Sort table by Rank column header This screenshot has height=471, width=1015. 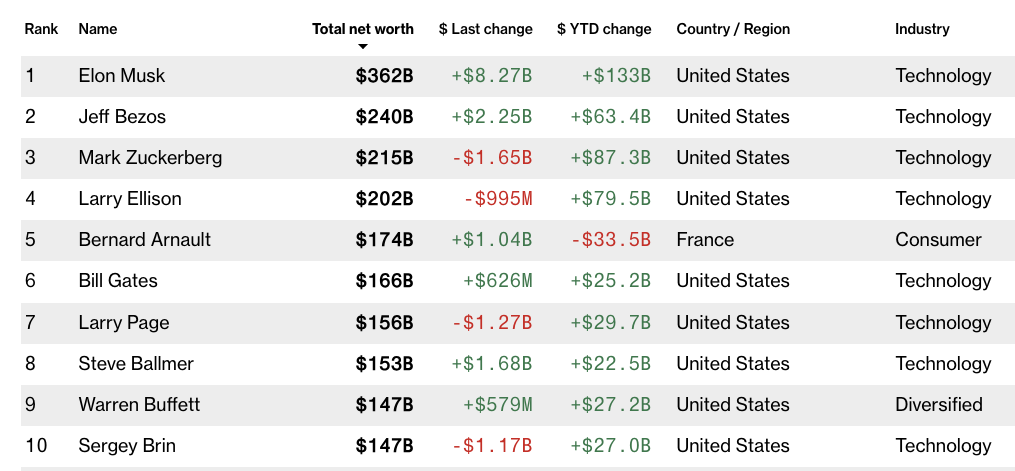click(41, 29)
